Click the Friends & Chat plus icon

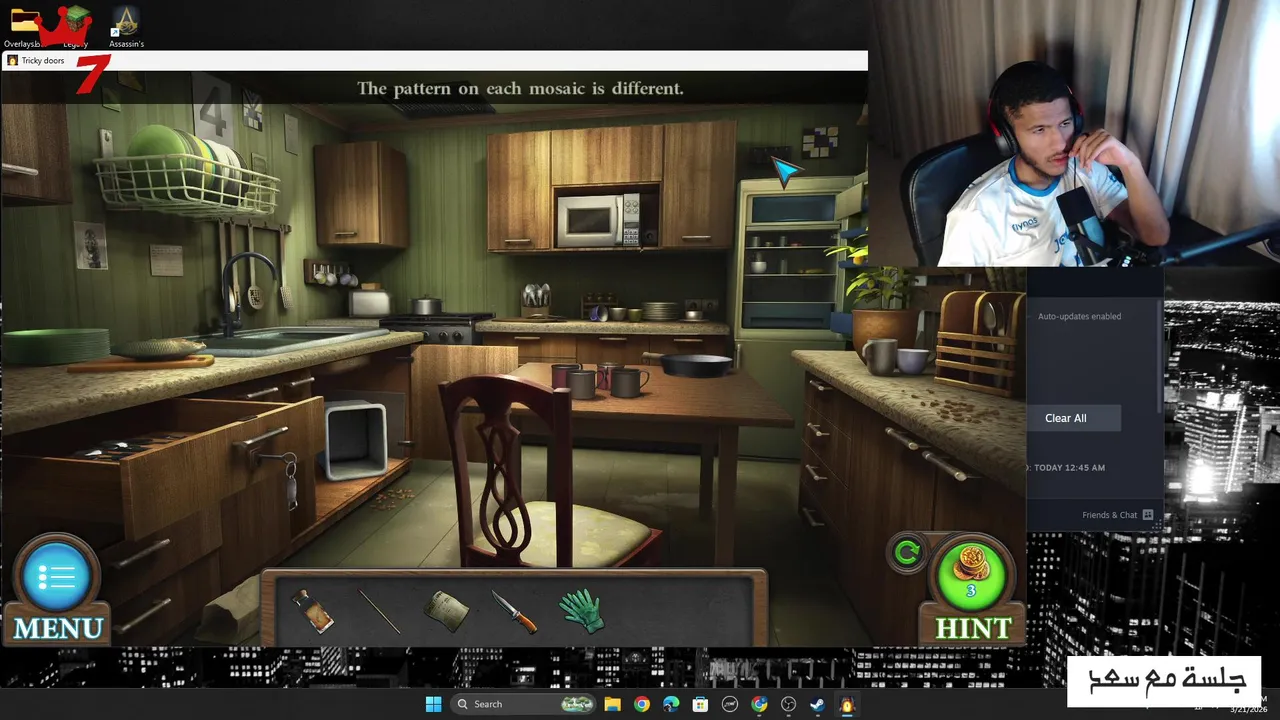tap(1147, 515)
